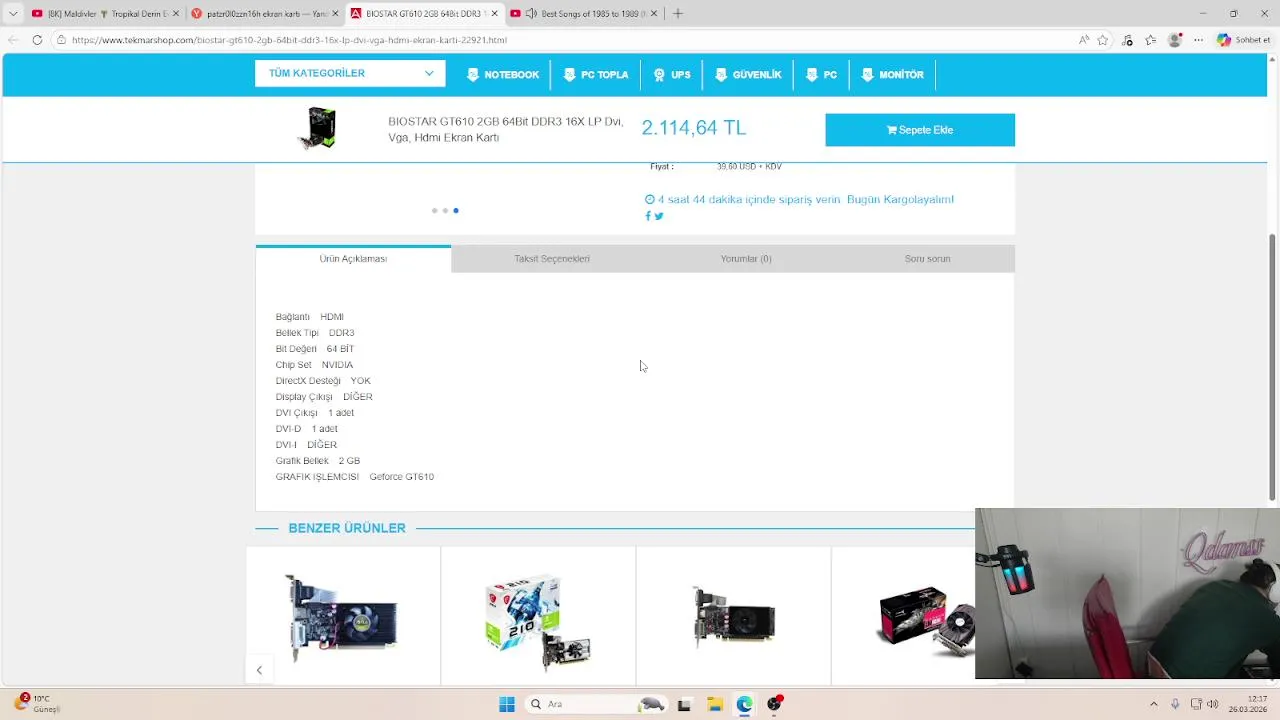
Task: Open tab search dropdown at tab strip start
Action: pos(13,14)
